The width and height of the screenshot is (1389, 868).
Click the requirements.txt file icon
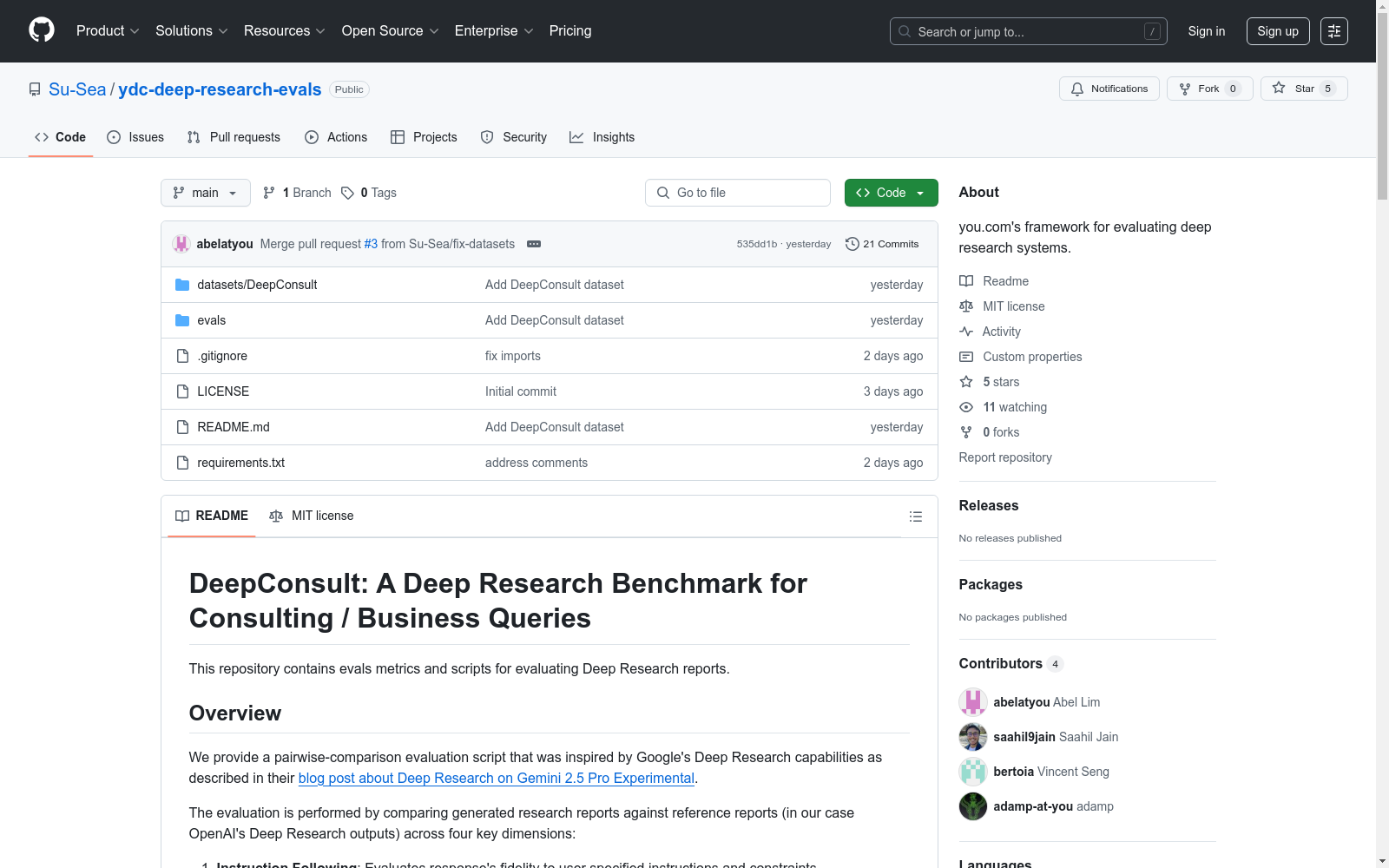(x=182, y=463)
